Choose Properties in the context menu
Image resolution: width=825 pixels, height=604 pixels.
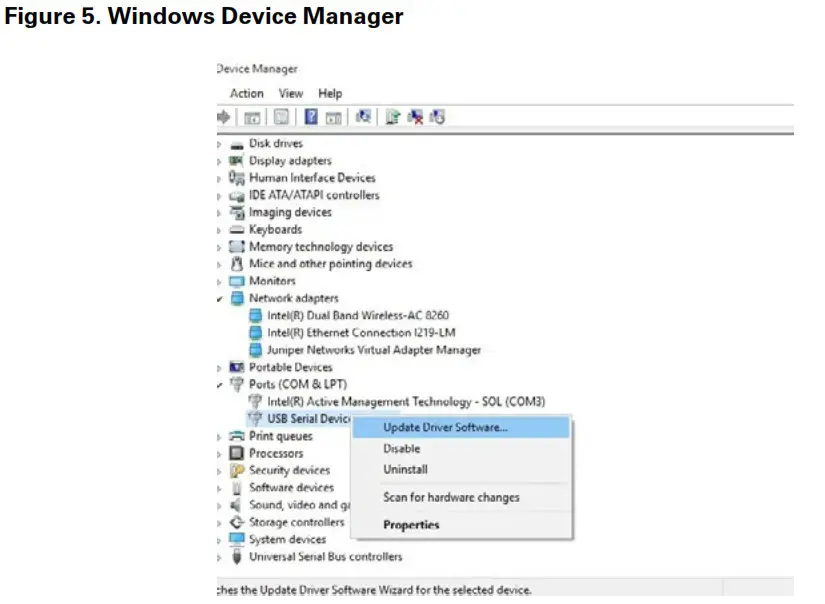(461, 525)
